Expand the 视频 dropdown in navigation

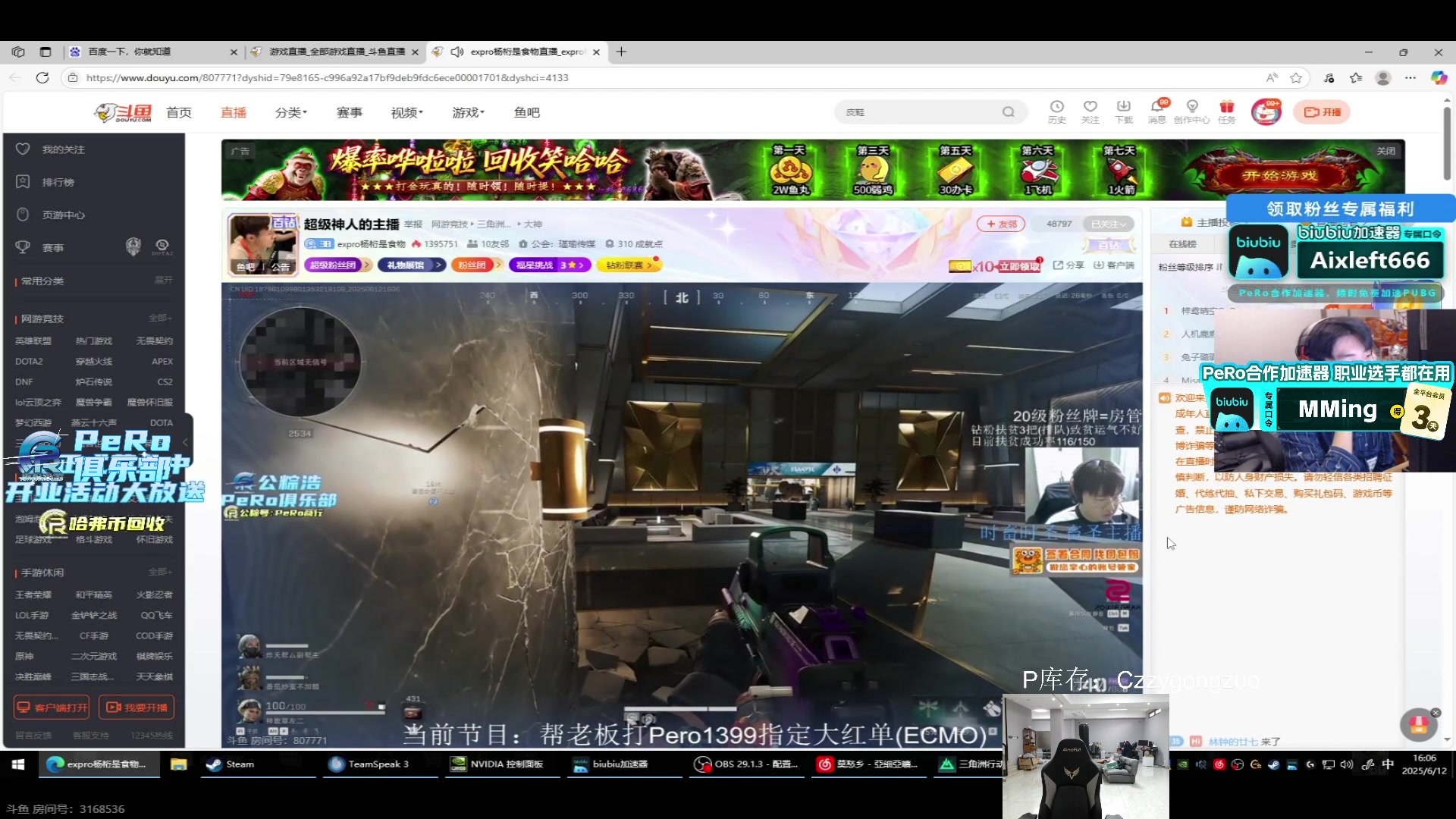pyautogui.click(x=407, y=112)
